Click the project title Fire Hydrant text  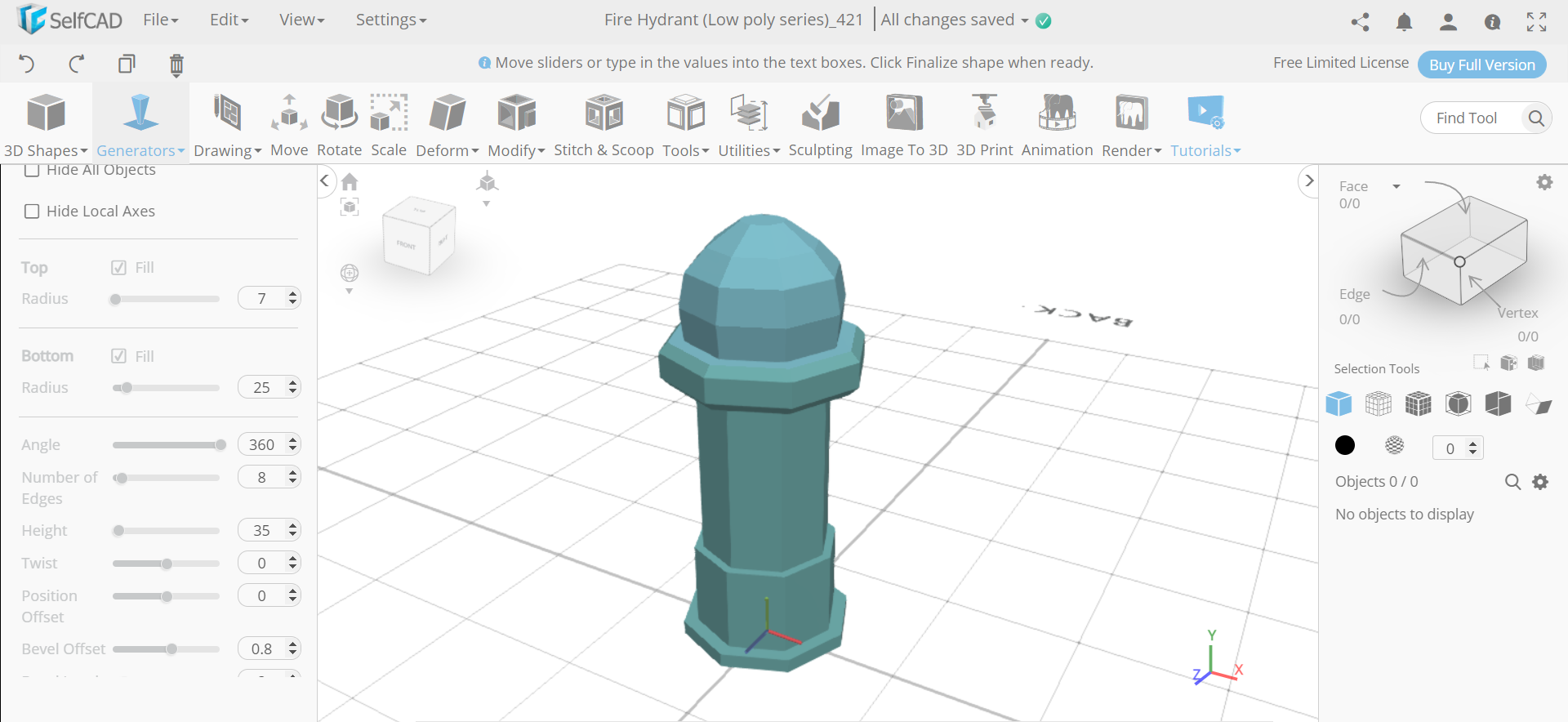733,20
